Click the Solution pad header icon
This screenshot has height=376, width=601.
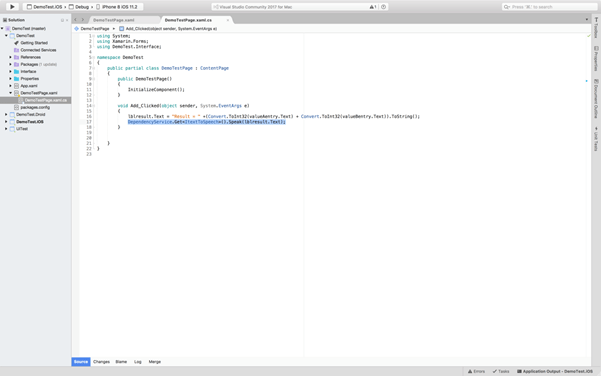pyautogui.click(x=5, y=20)
